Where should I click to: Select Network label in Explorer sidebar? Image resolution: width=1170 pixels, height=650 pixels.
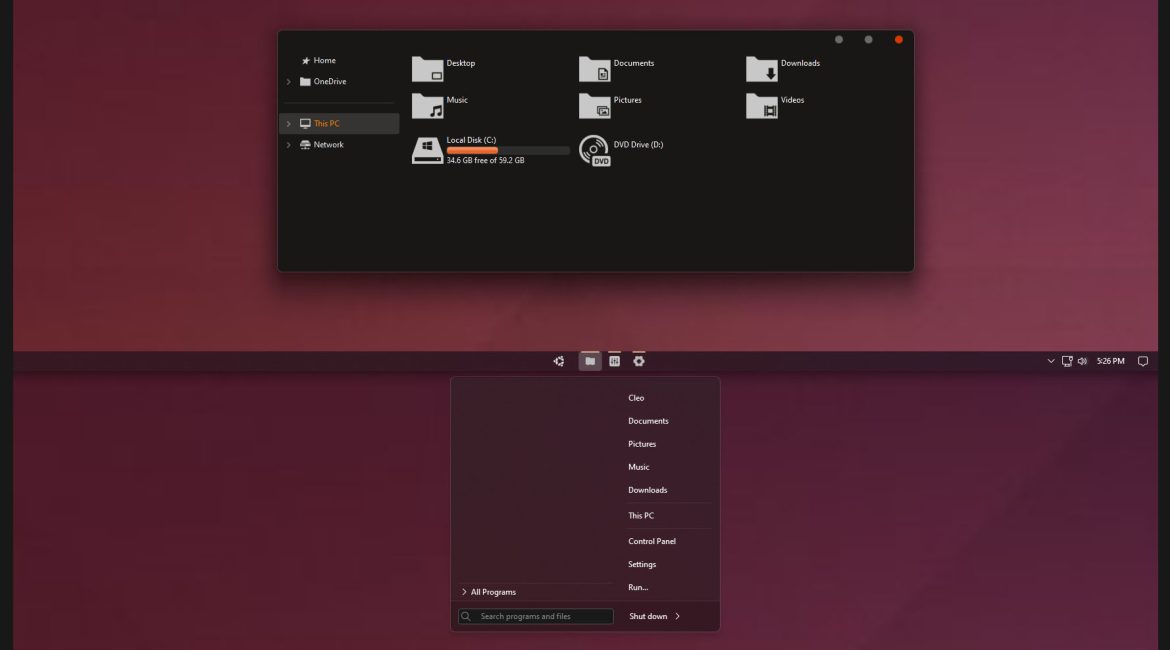coord(328,145)
